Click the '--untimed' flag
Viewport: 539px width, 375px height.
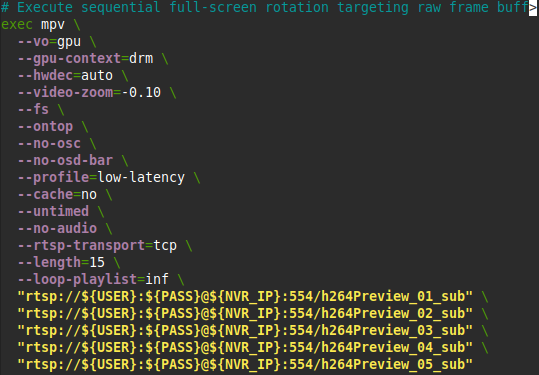(53, 211)
